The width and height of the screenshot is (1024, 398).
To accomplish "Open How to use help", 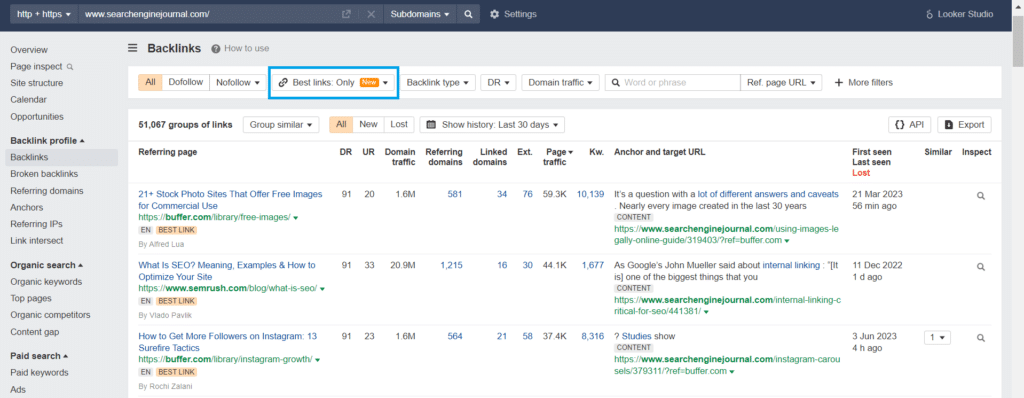I will pos(240,48).
